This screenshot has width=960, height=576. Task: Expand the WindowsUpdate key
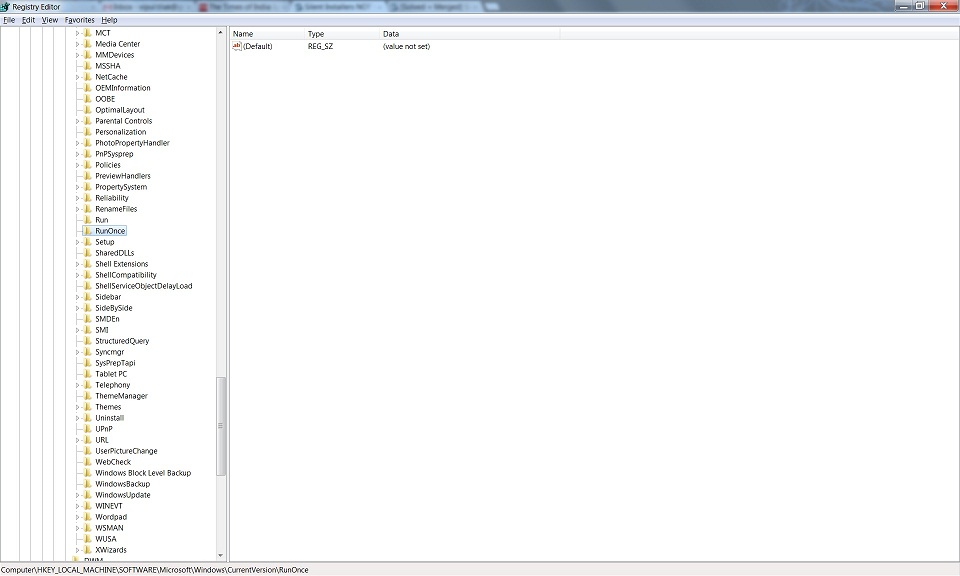click(77, 495)
